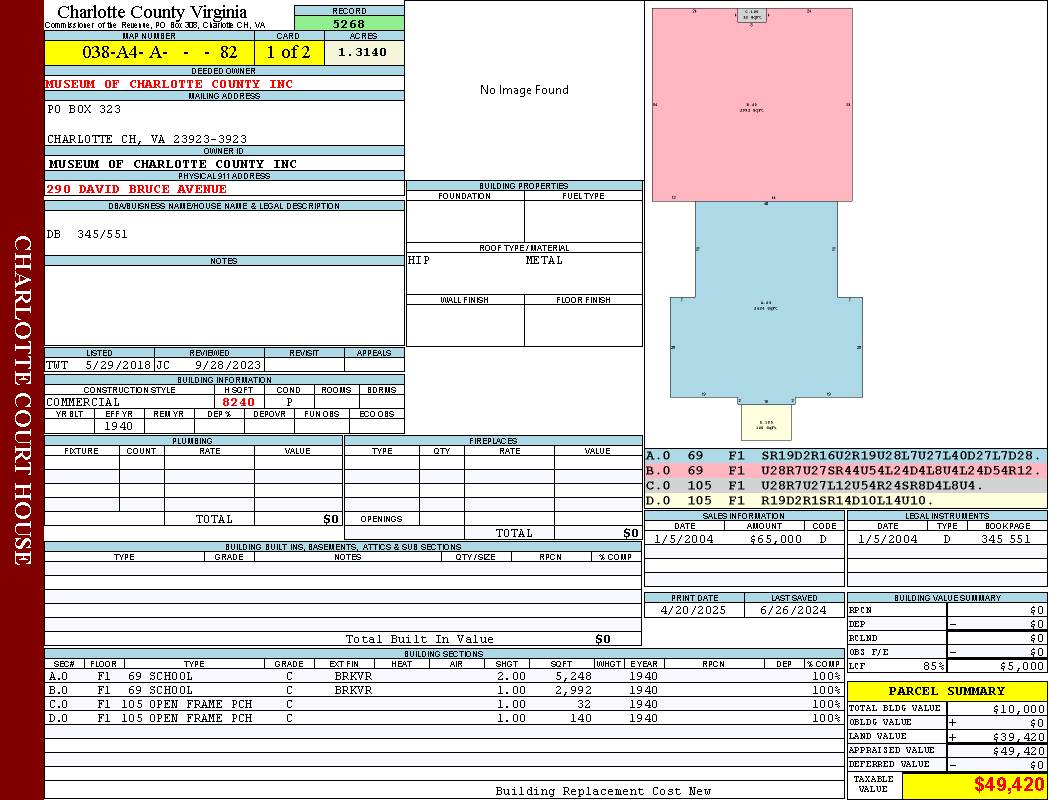1050x800 pixels.
Task: Click building section row A.0 69 SCHOOL
Action: pyautogui.click(x=445, y=676)
